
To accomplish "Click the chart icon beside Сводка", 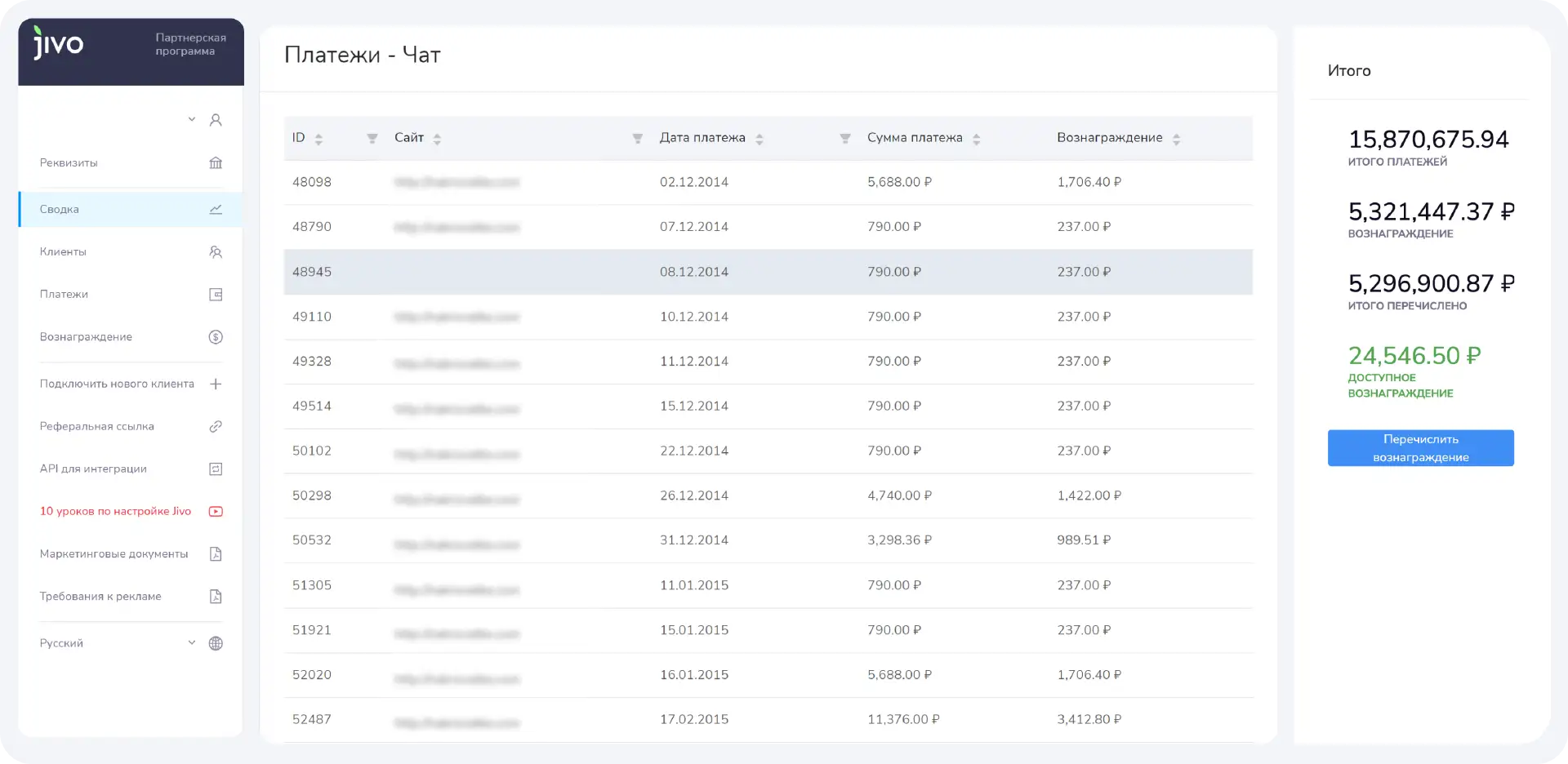I will click(216, 210).
